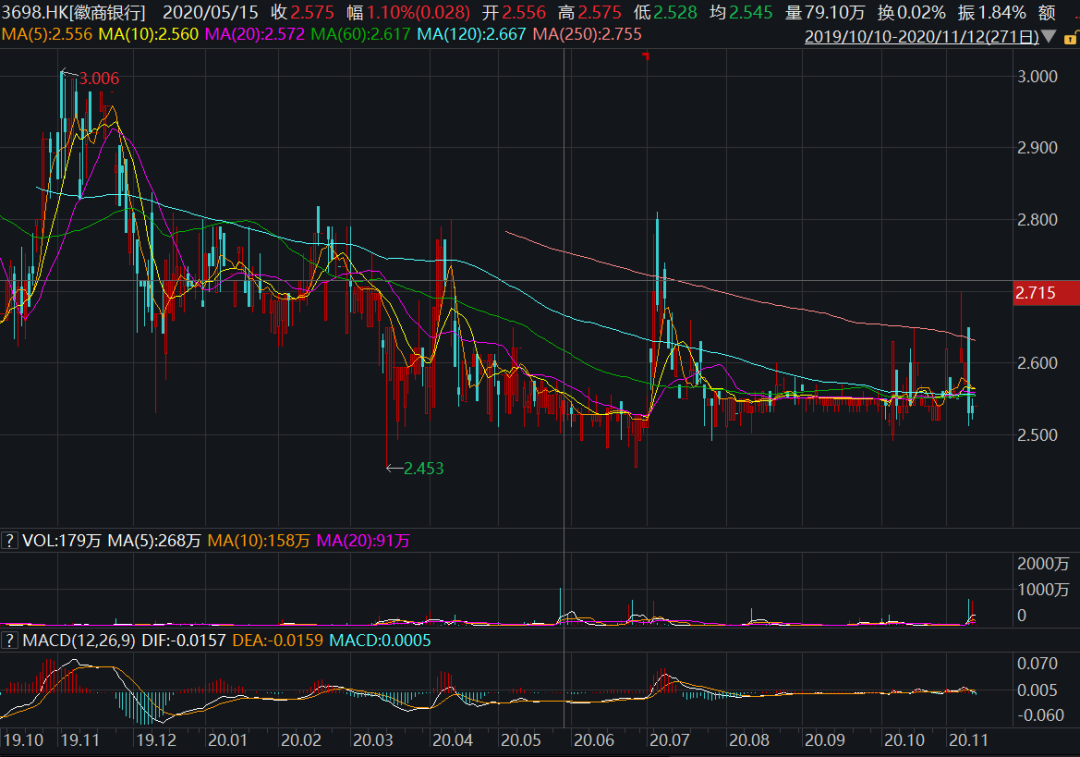The height and width of the screenshot is (757, 1080).
Task: Click the MA(250) legend entry
Action: (x=587, y=35)
